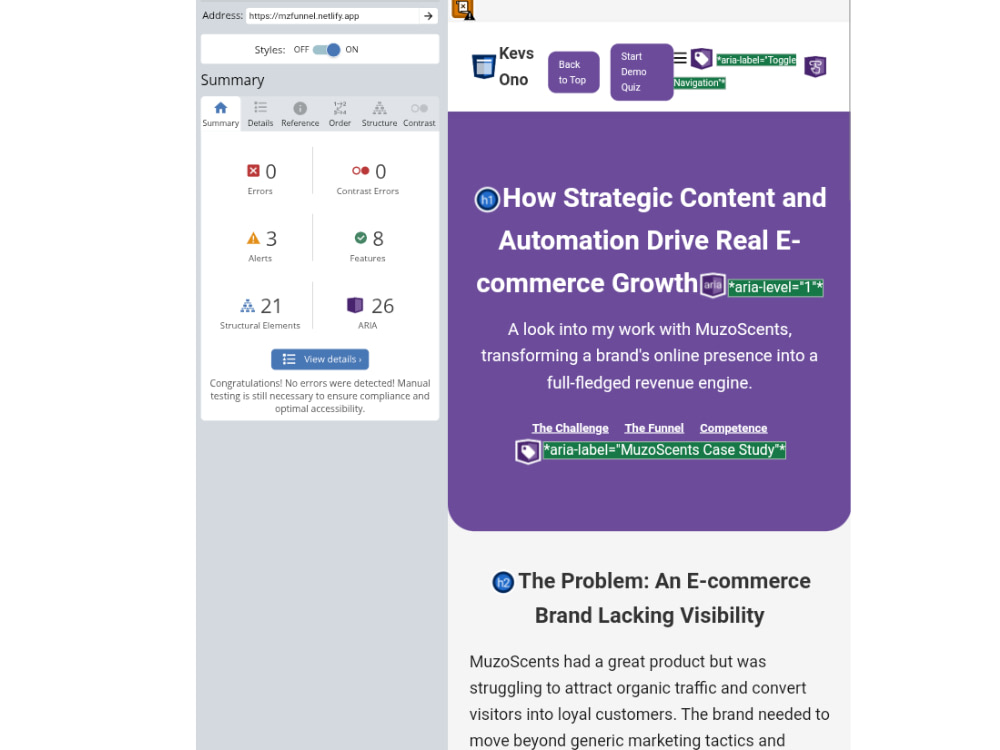
Task: Open the Order tab
Action: [340, 114]
